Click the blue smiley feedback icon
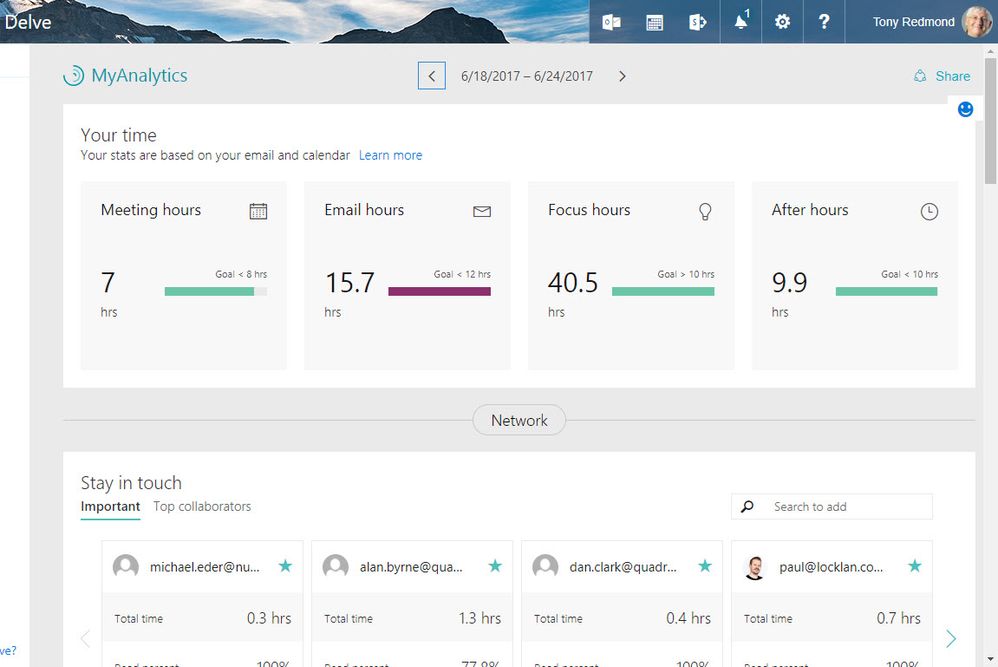Viewport: 998px width, 667px height. click(x=966, y=109)
